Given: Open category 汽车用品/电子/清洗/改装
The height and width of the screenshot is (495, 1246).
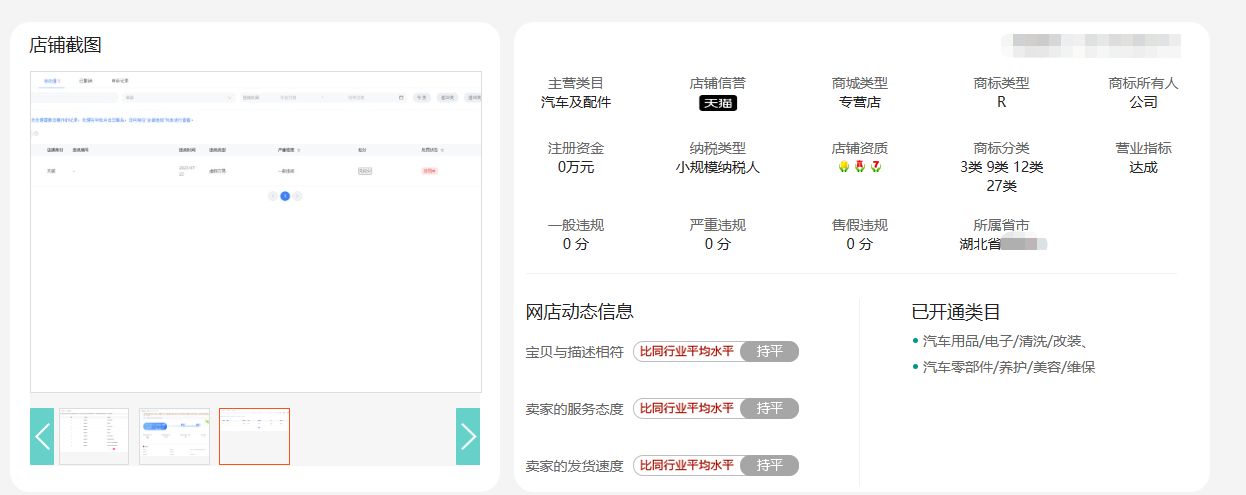Looking at the screenshot, I should pos(1011,341).
